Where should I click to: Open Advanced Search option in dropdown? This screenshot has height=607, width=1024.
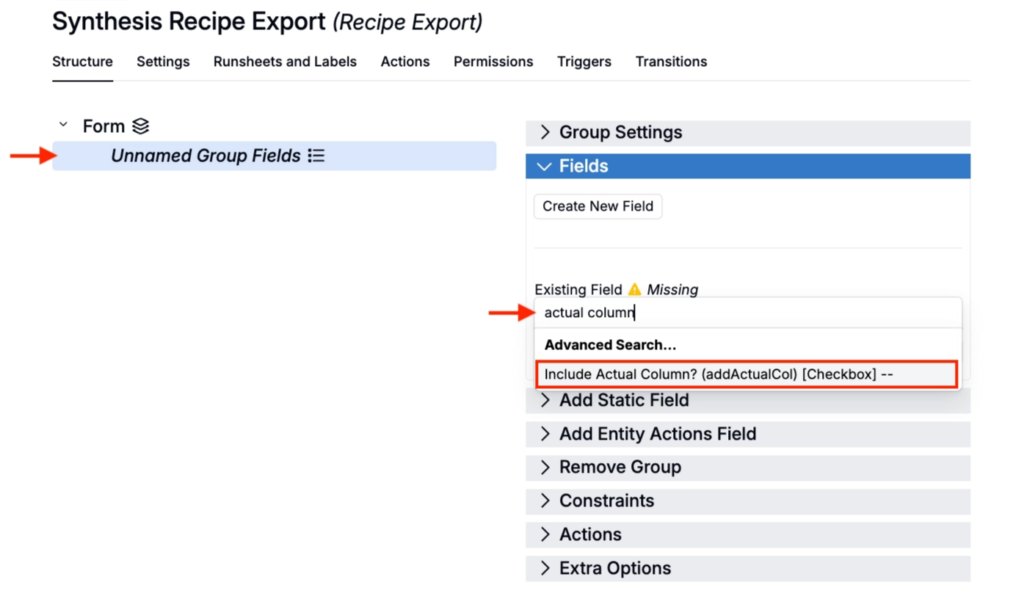click(610, 345)
